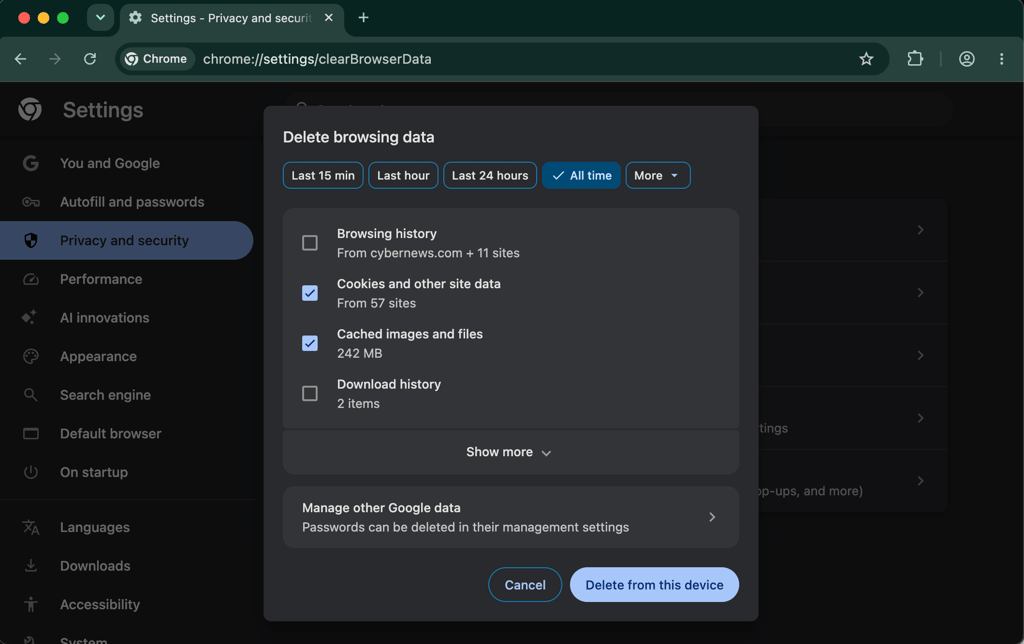Open the profile avatar menu
Viewport: 1024px width, 644px height.
(x=967, y=59)
